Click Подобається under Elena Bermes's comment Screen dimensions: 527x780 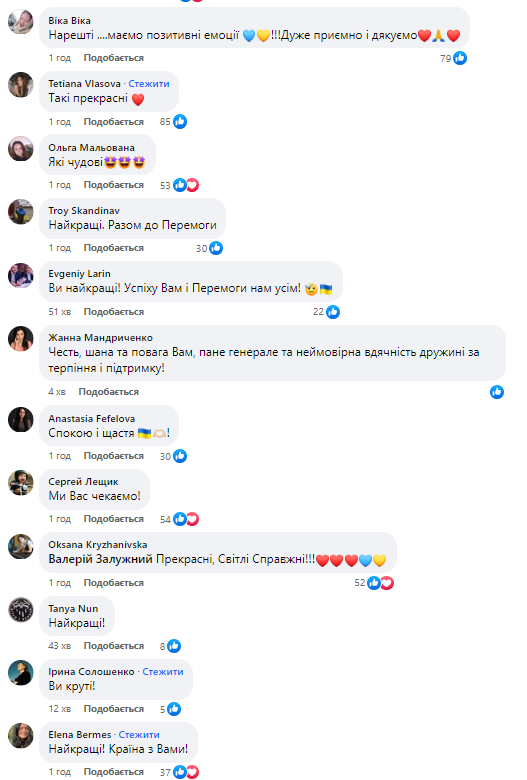pos(113,772)
